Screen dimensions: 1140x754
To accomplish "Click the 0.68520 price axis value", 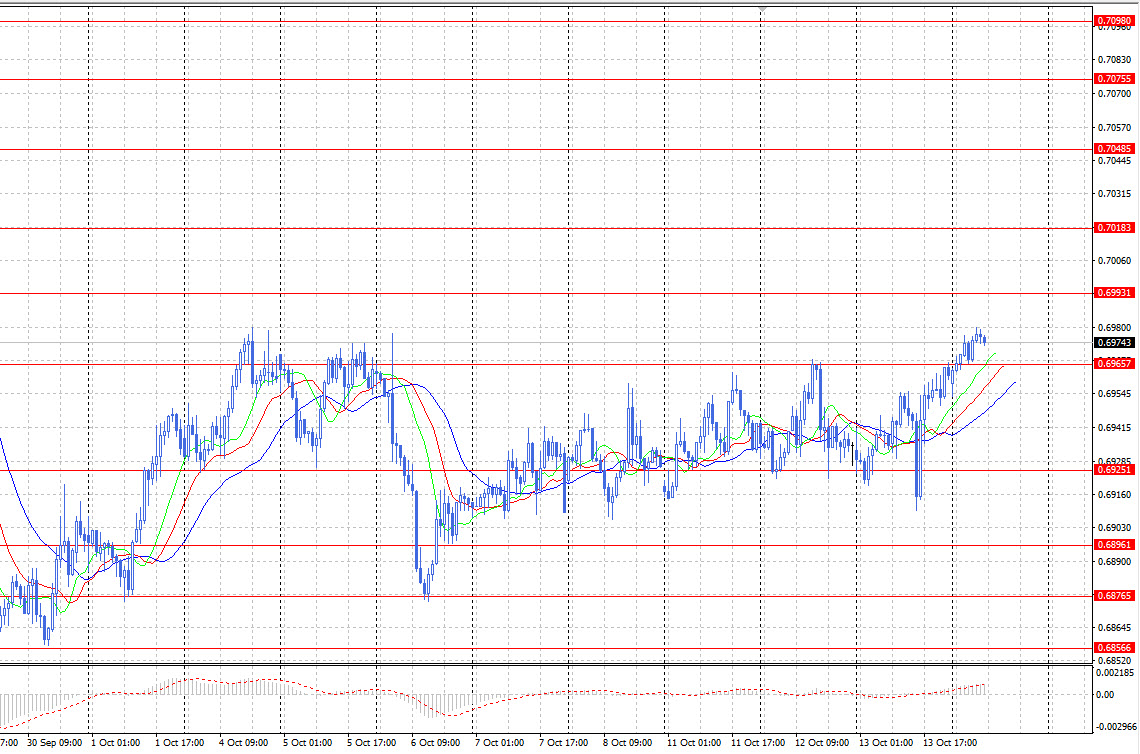I will pyautogui.click(x=1114, y=660).
